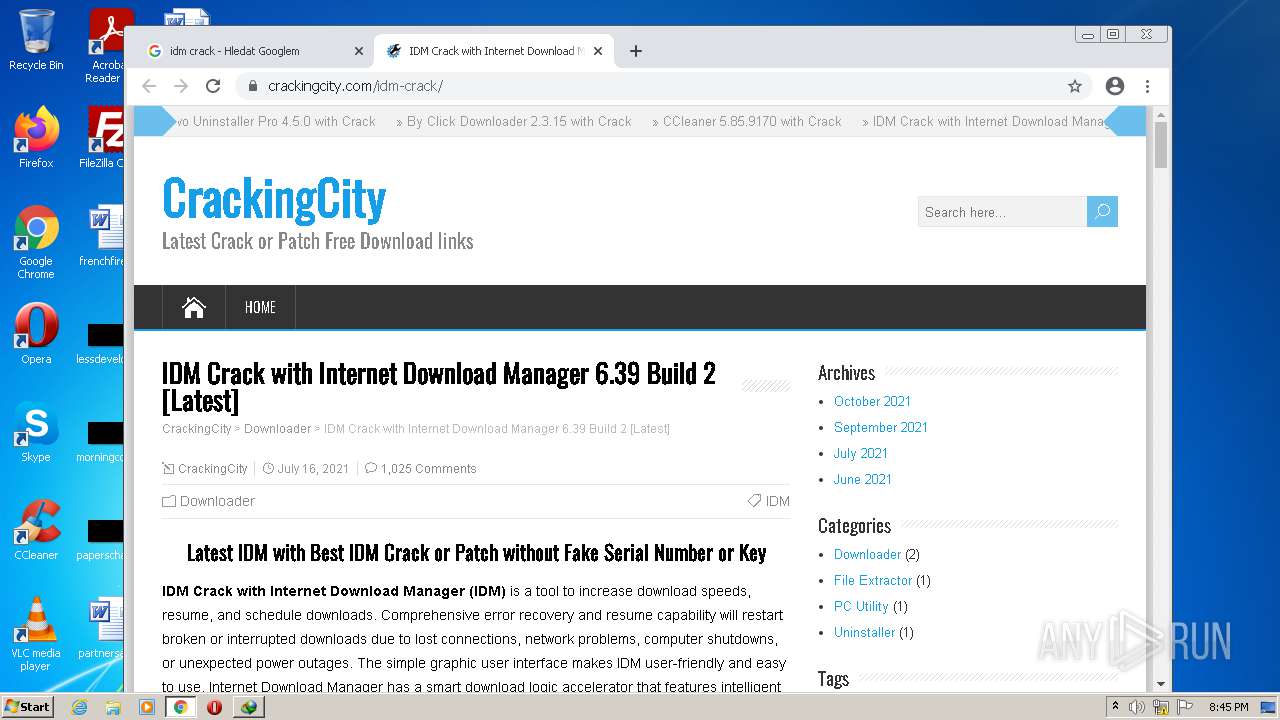Click CrackingCity site logo
This screenshot has height=720, width=1280.
pos(274,198)
